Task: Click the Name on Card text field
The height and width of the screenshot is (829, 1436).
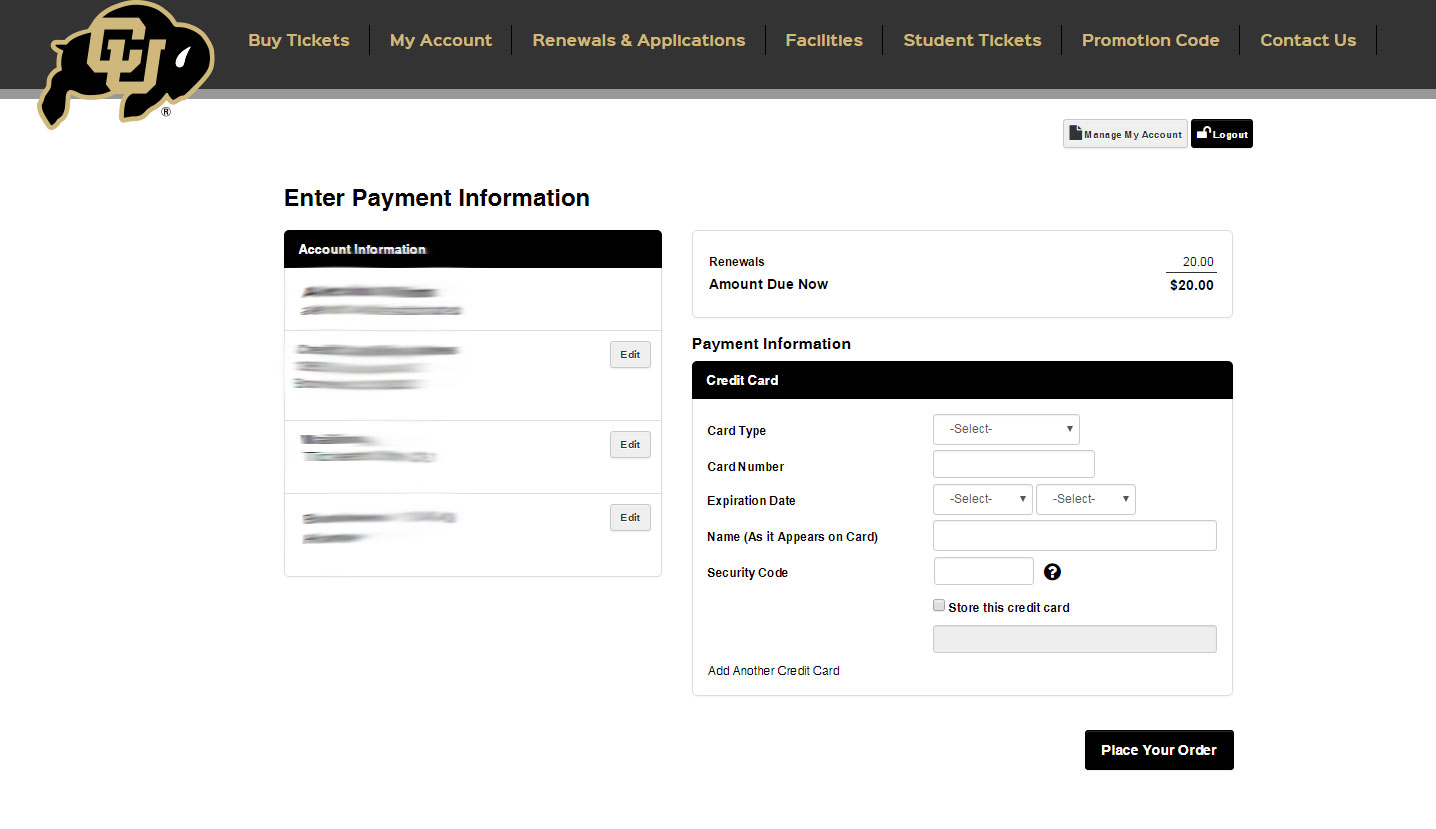Action: click(x=1074, y=536)
